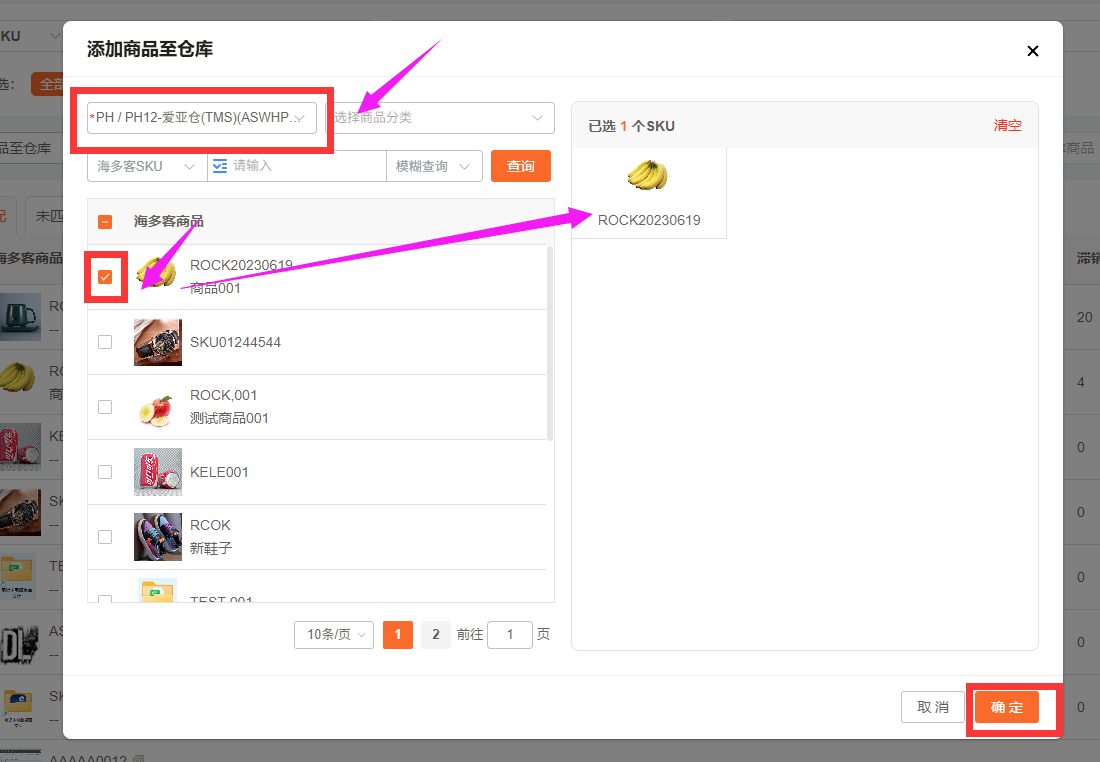Check the SKU01244544 product checkbox
Viewport: 1100px width, 762px height.
point(105,342)
